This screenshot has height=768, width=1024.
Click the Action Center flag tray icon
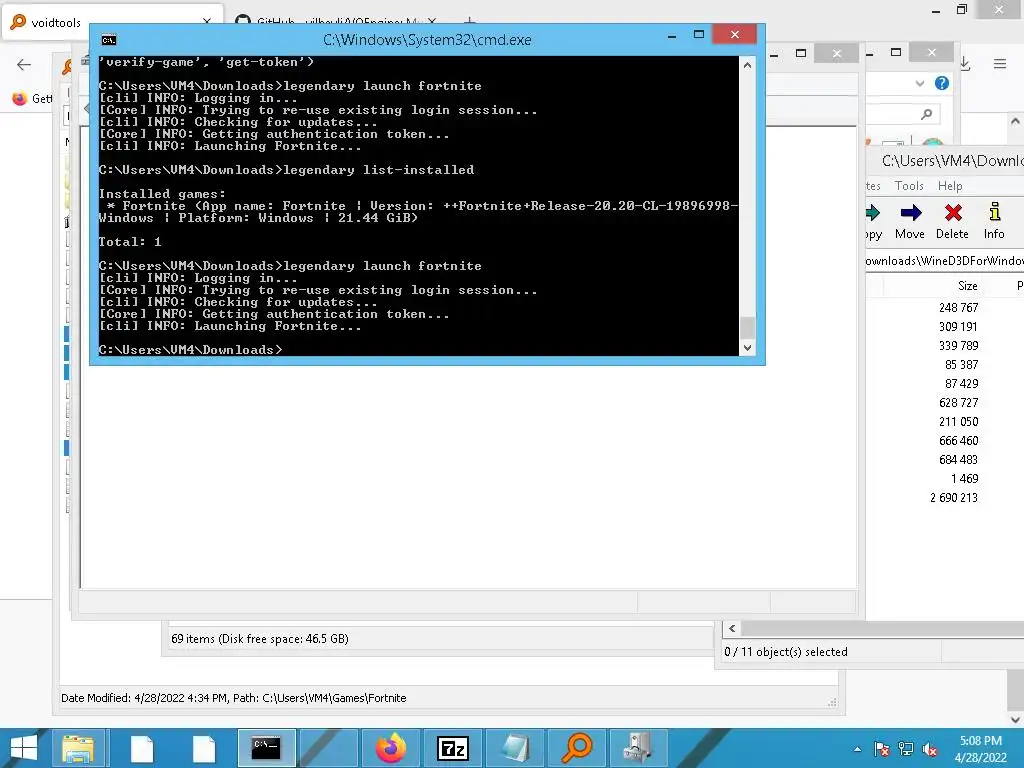pos(882,749)
